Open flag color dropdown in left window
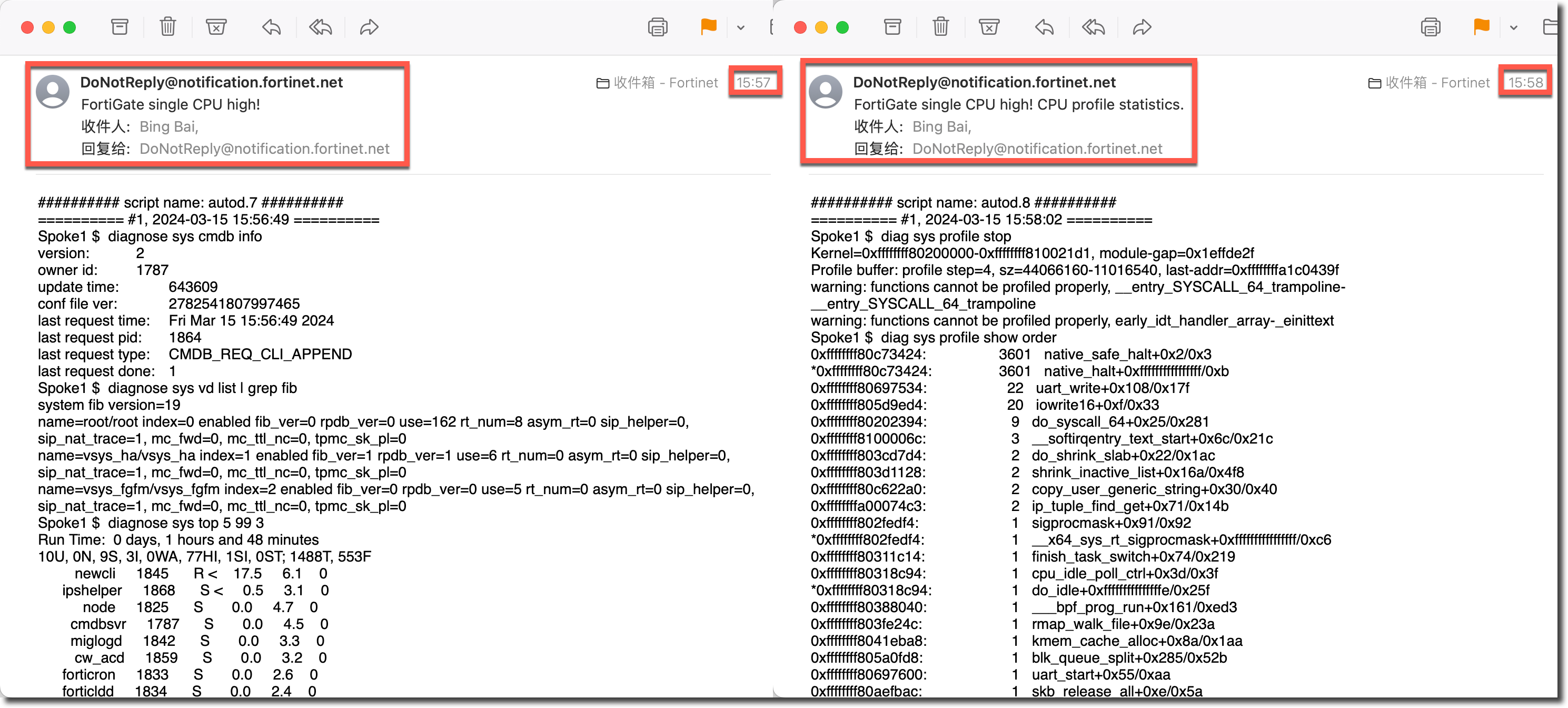Image resolution: width=1568 pixels, height=708 pixels. 741,27
